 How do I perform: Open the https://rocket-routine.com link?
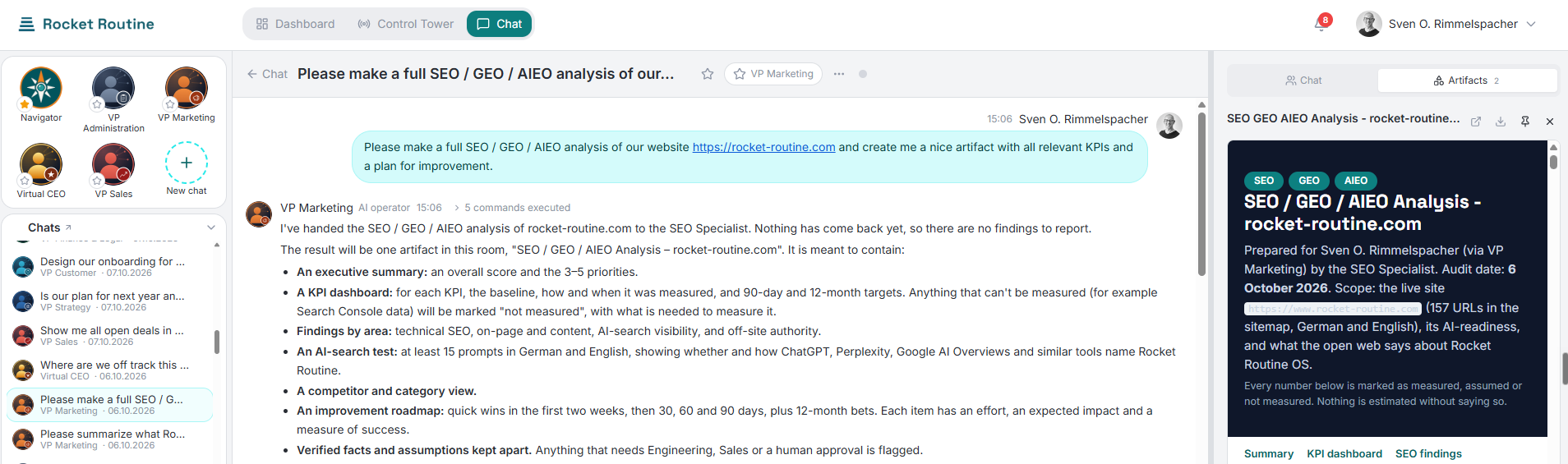[x=763, y=147]
